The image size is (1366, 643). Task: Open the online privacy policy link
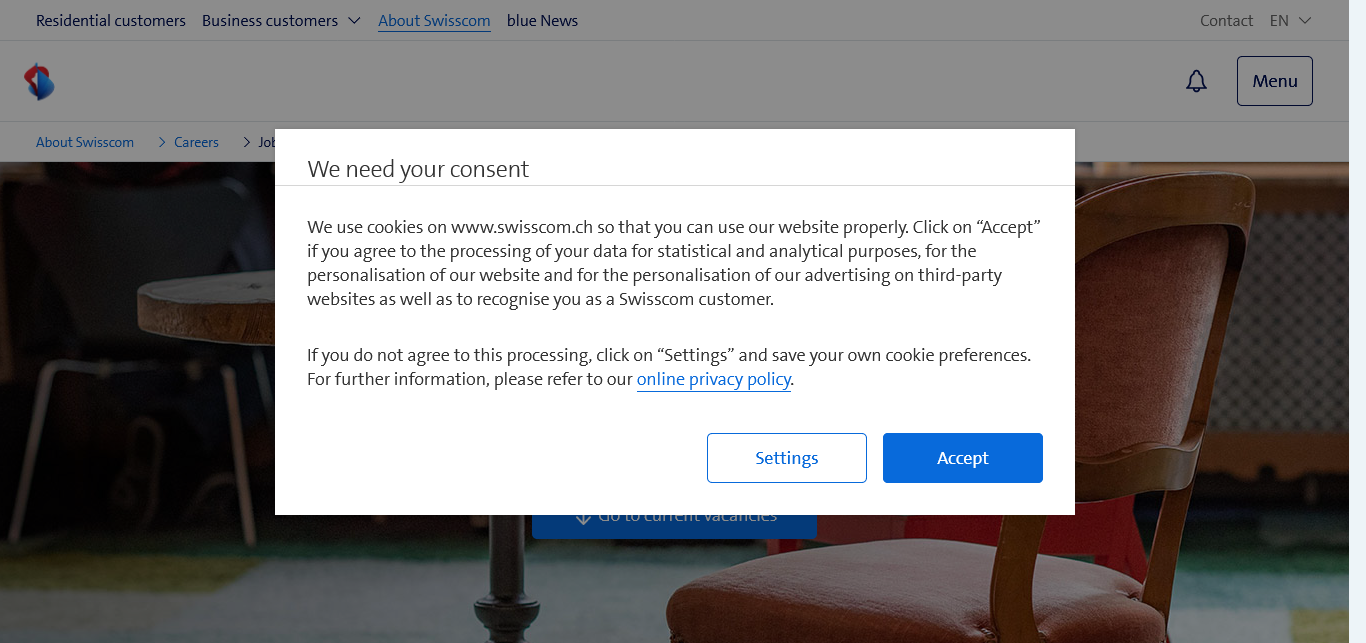[714, 380]
